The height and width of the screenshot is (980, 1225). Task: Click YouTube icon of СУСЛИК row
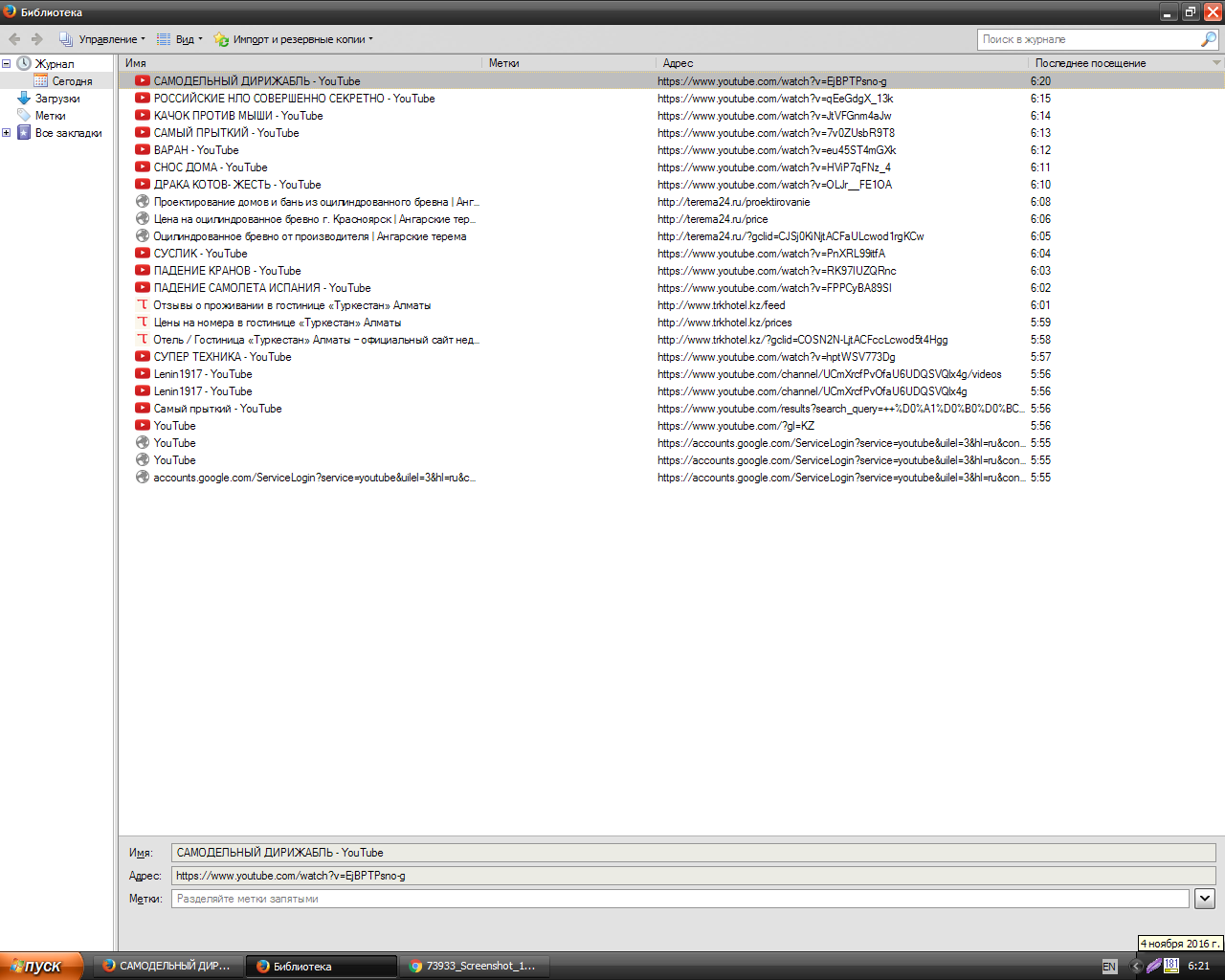coord(143,254)
